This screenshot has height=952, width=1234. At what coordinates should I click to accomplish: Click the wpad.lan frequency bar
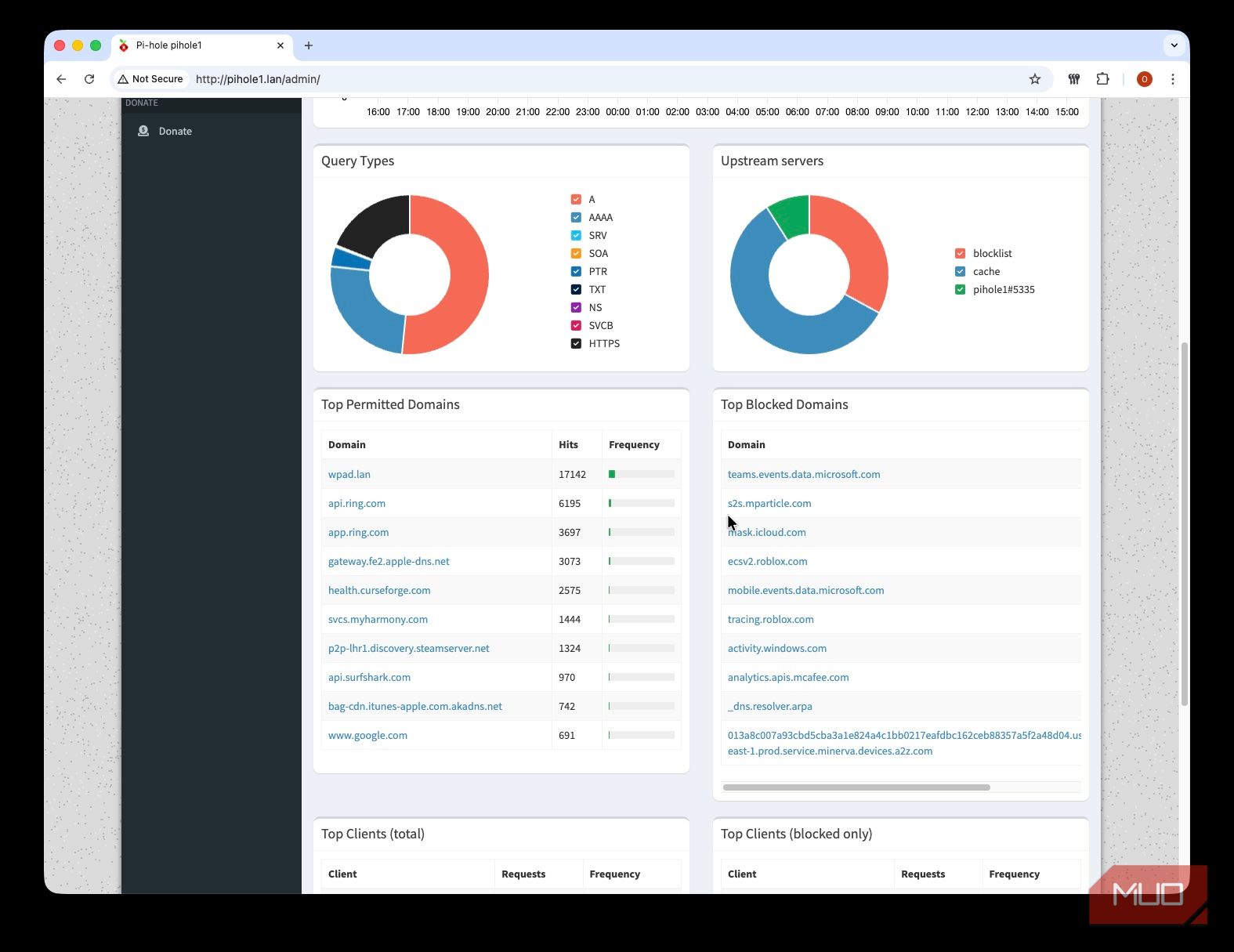642,474
